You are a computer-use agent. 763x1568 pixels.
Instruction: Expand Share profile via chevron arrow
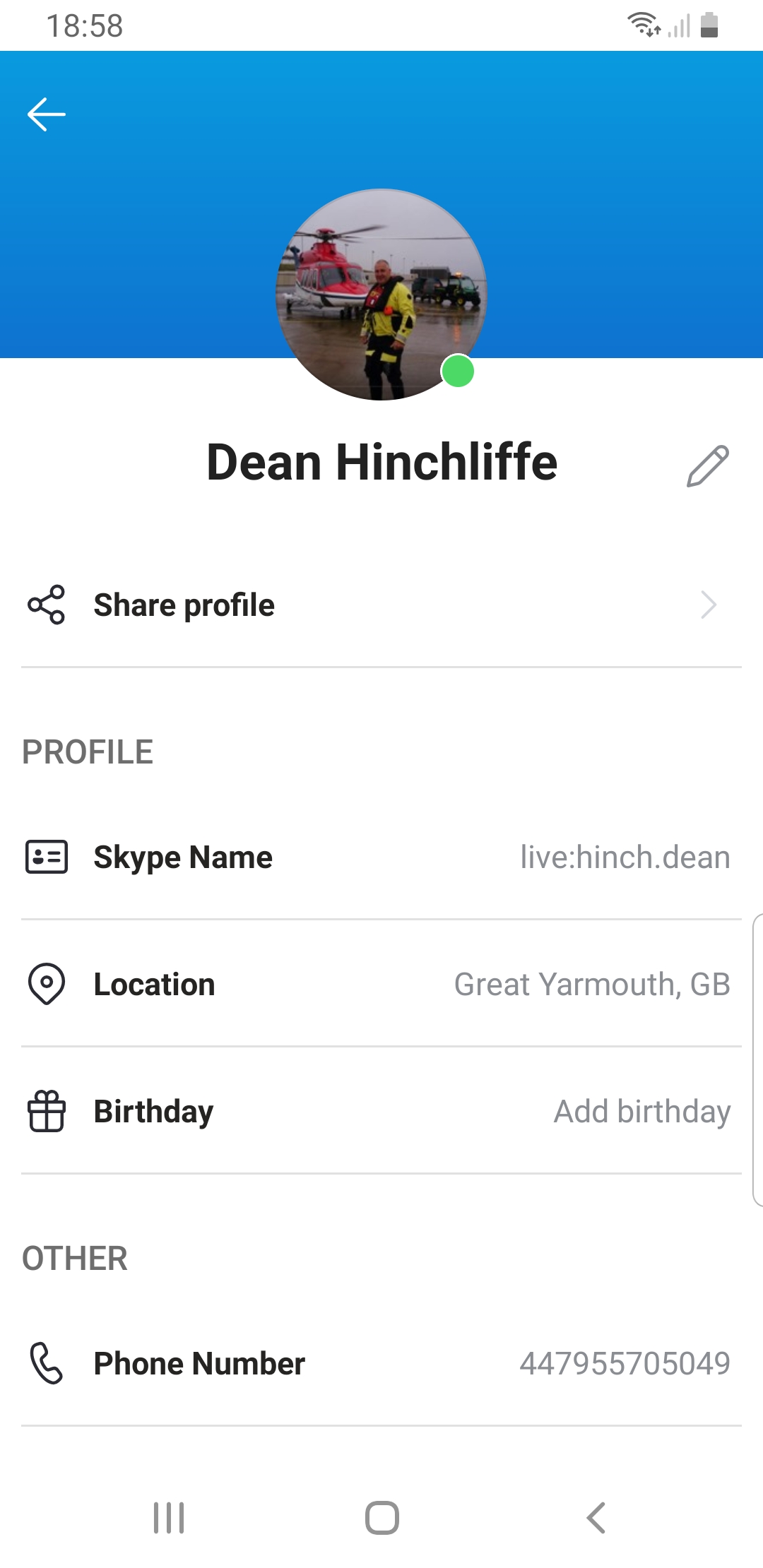coord(709,605)
